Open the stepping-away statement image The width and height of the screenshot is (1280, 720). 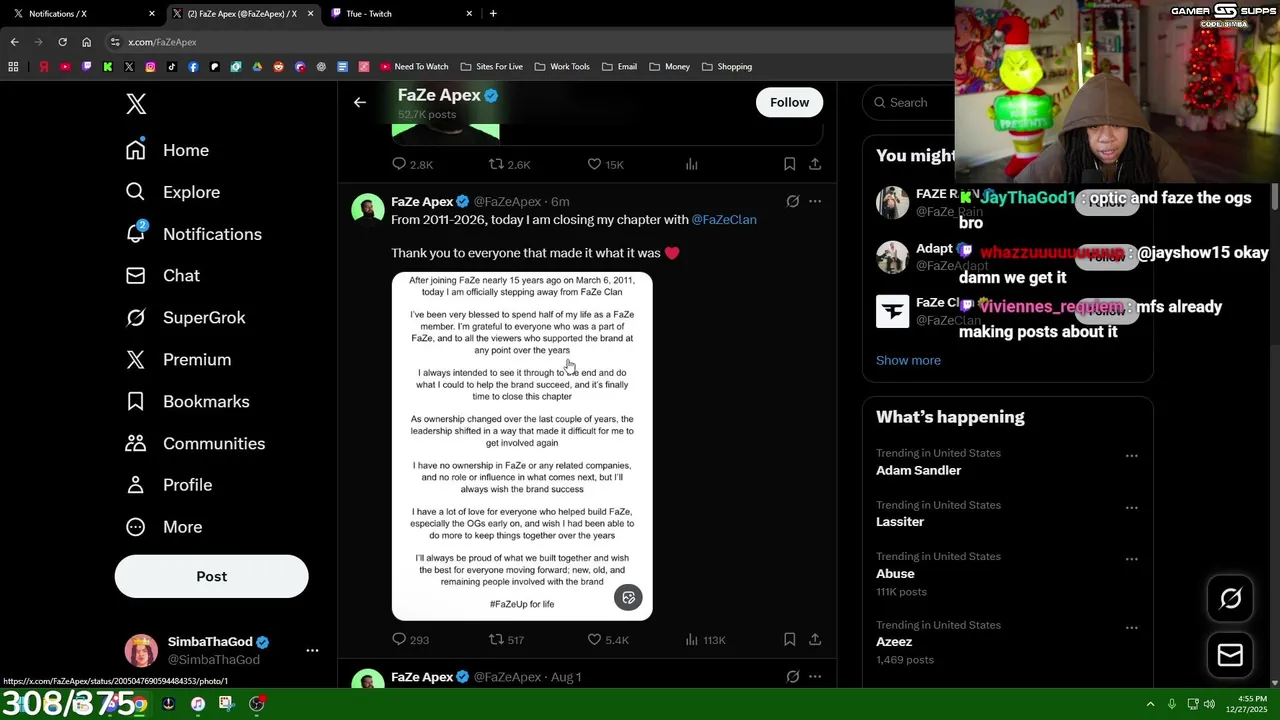[x=522, y=446]
